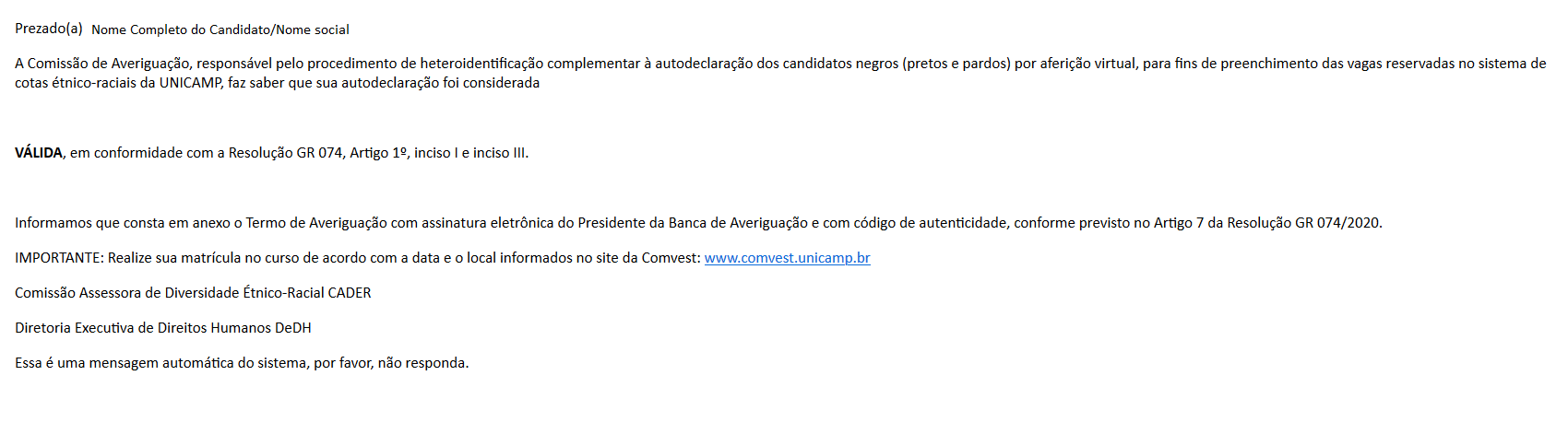This screenshot has height=434, width=1568.
Task: Click the phrase 'cotas étnico-raciais'
Action: point(76,83)
